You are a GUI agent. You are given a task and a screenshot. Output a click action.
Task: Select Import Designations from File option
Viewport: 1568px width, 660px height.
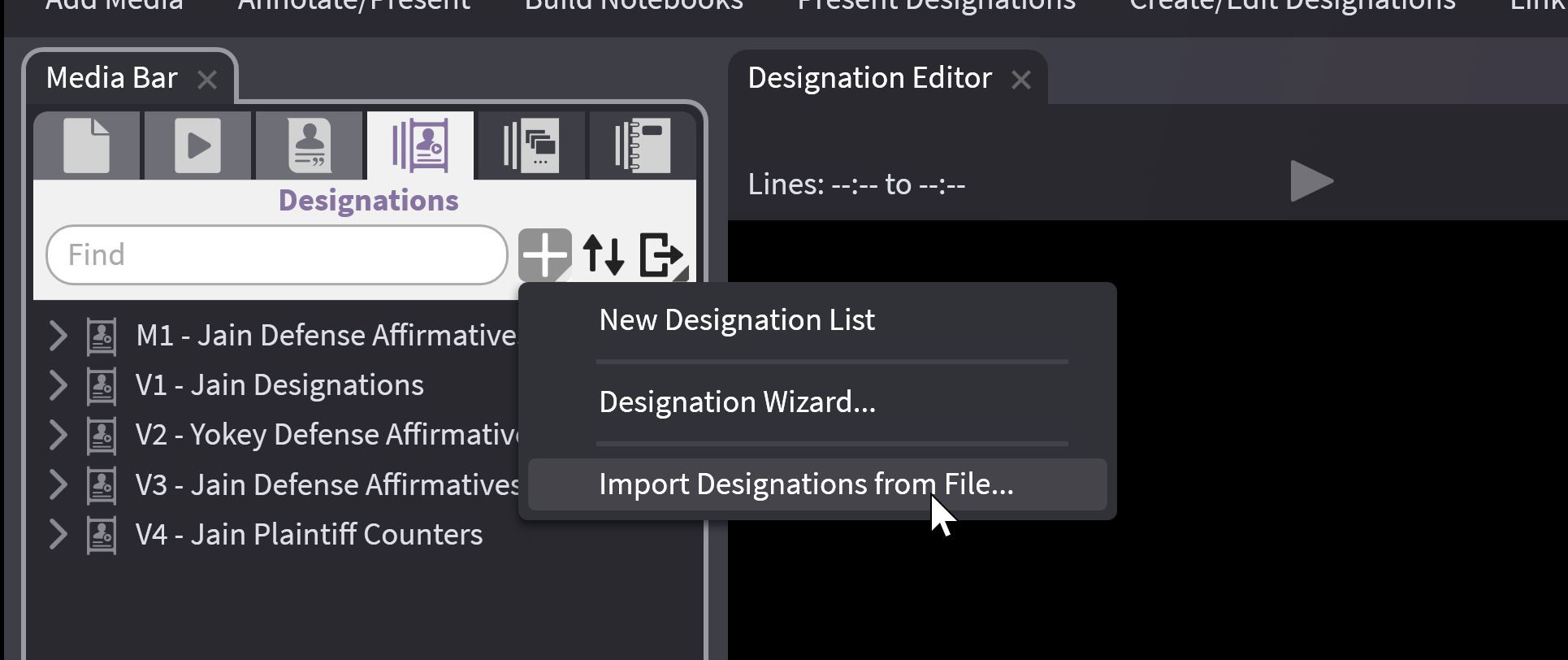pyautogui.click(x=805, y=484)
